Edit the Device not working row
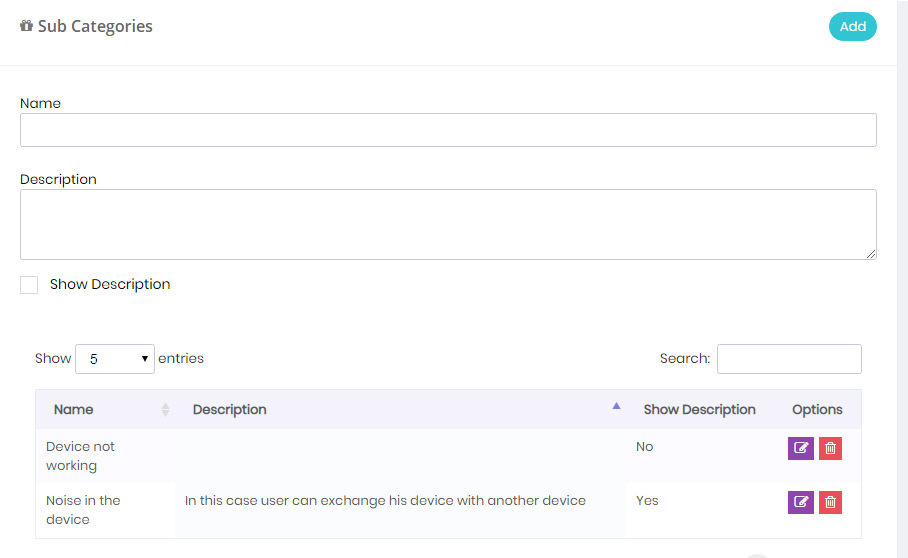The height and width of the screenshot is (558, 908). click(x=800, y=448)
